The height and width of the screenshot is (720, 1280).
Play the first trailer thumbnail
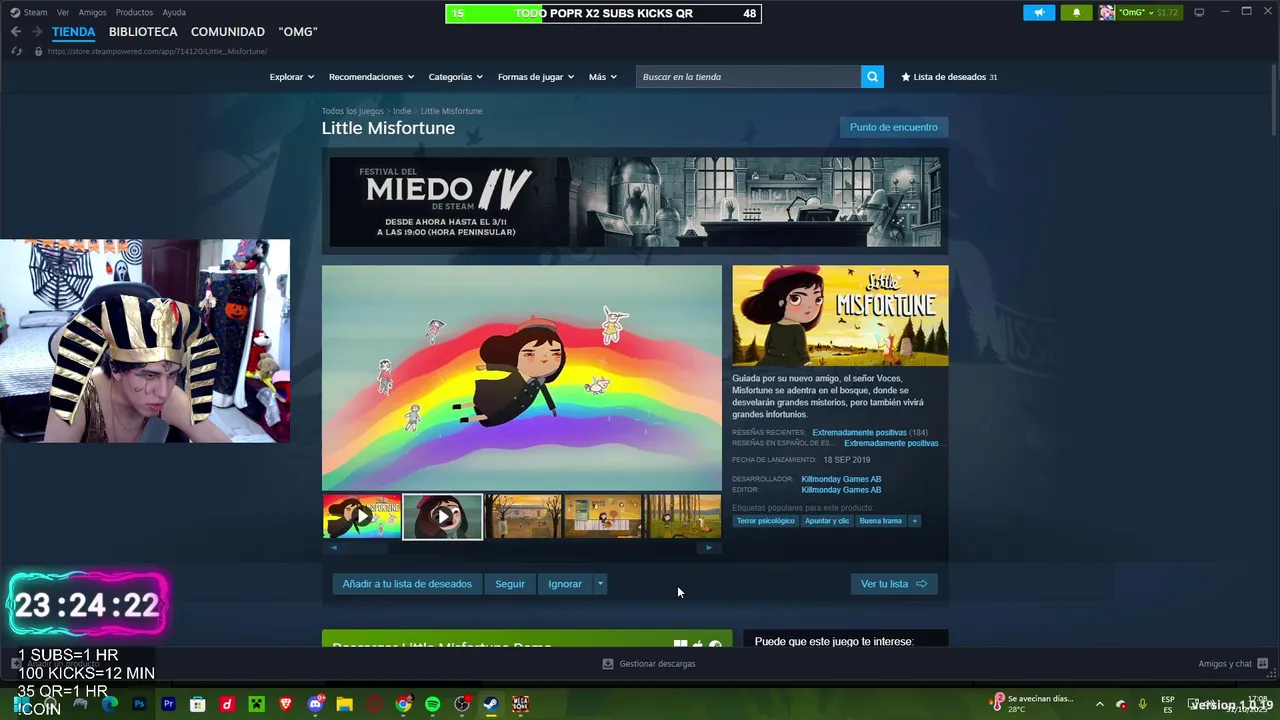tap(362, 517)
